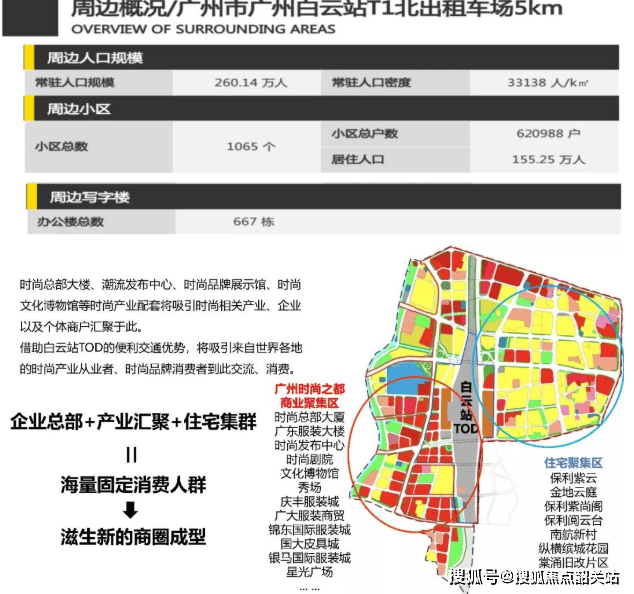Click the red '商业聚集区' label
634x594 pixels.
[309, 403]
